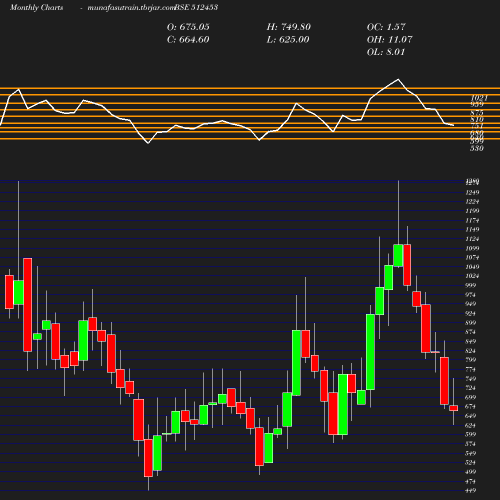500x500 pixels.
Task: Click the highest peak of the white indicator line
Action: click(x=398, y=80)
